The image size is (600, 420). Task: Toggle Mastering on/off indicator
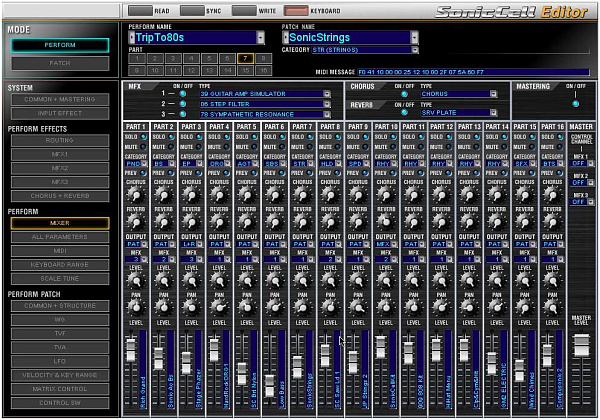coord(576,104)
